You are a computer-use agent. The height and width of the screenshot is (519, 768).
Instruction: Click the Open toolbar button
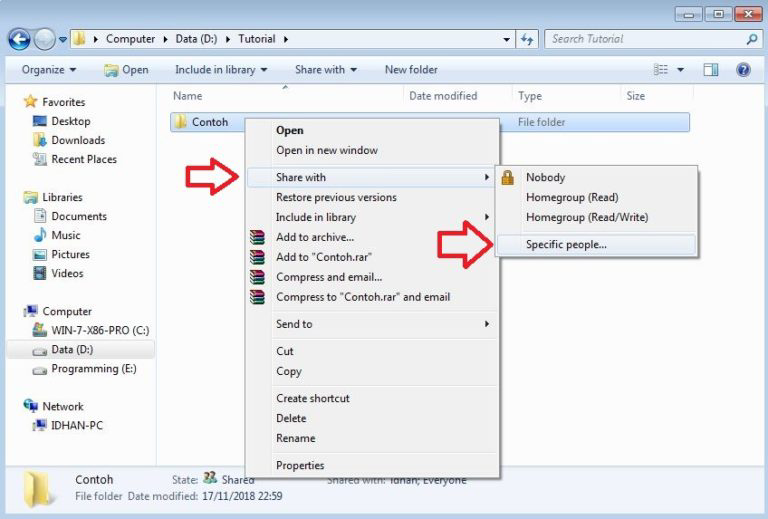[x=126, y=70]
